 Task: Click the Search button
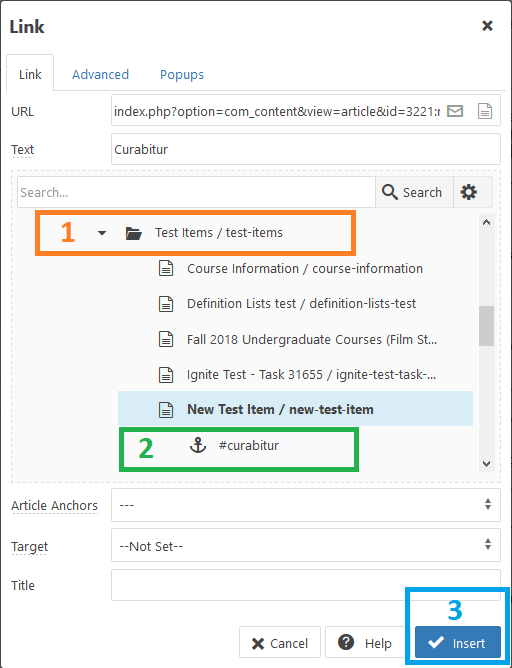414,192
